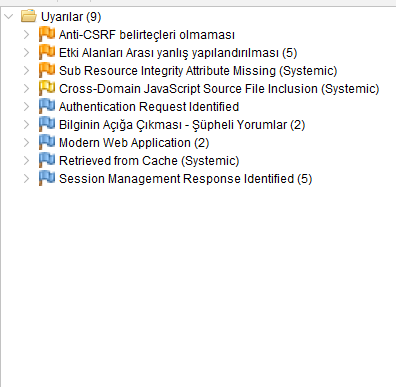Image resolution: width=396 pixels, height=387 pixels.
Task: Select Cross-Domain JavaScript Source File Inclusion alert
Action: point(219,89)
